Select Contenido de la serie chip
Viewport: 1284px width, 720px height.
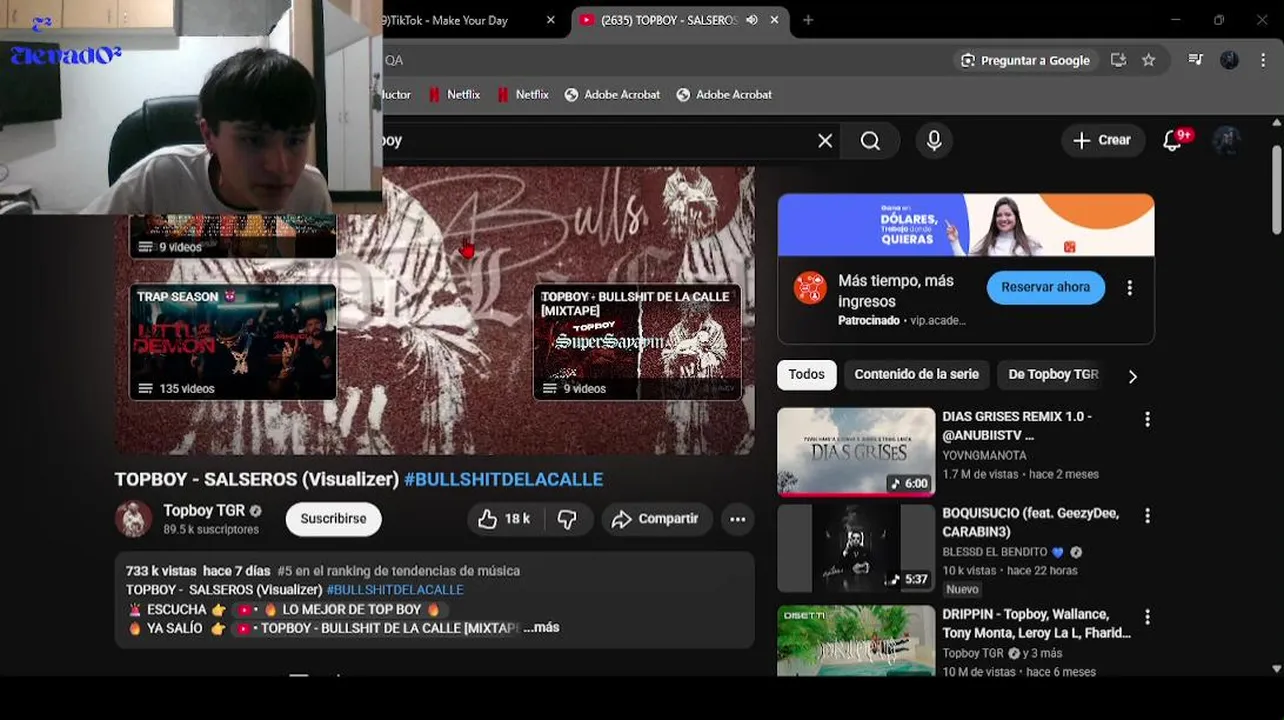[916, 375]
